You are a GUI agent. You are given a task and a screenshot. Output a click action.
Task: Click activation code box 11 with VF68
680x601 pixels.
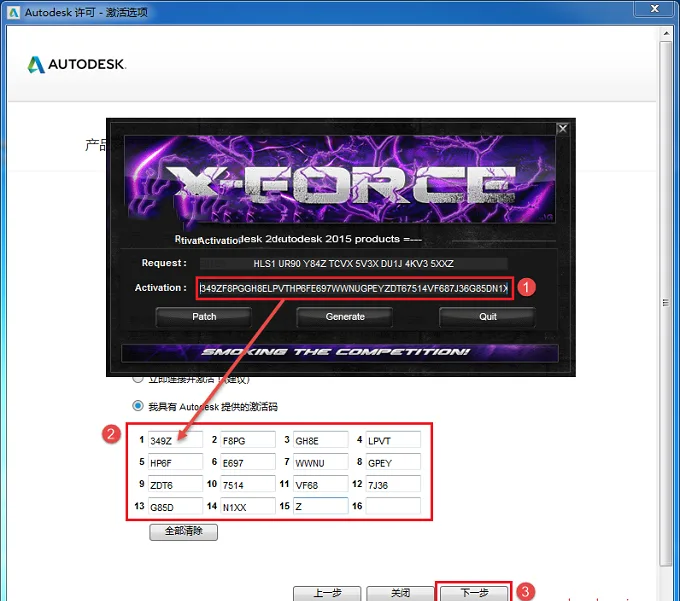320,484
